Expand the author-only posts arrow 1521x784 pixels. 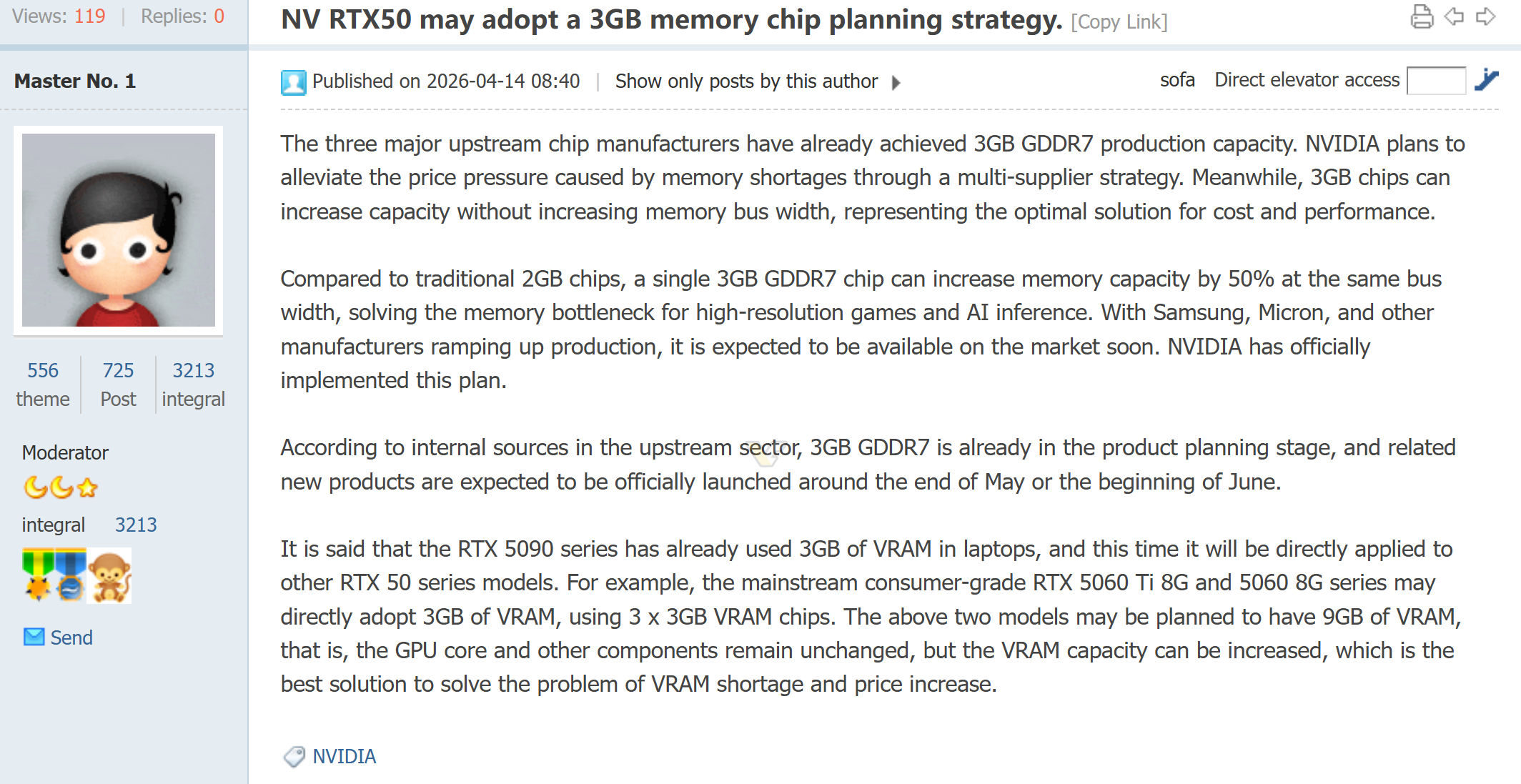(x=897, y=81)
